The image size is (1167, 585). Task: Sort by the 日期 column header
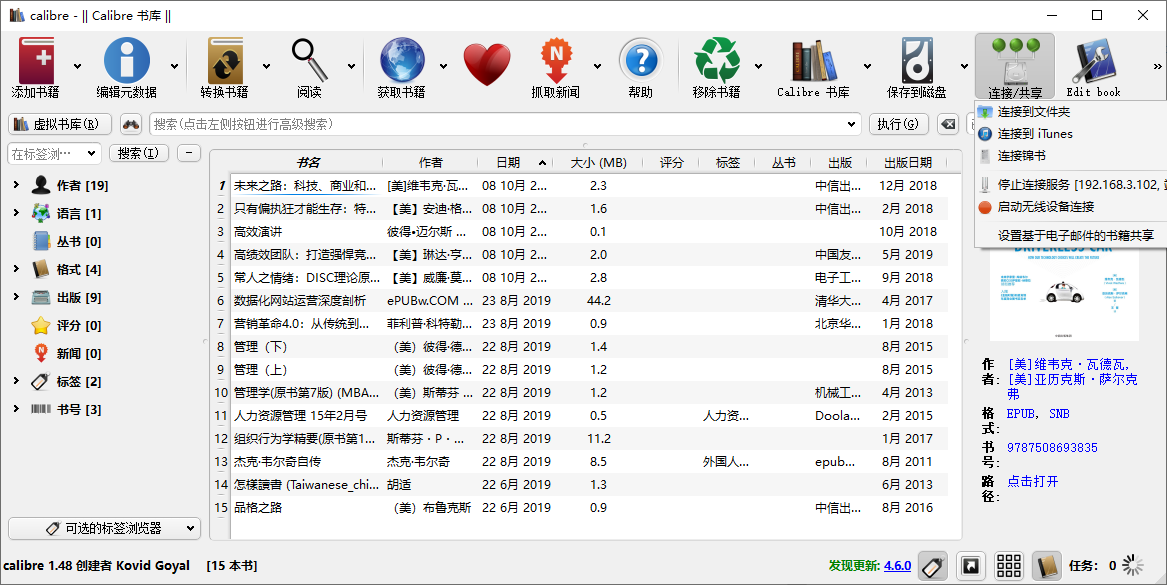pos(515,162)
